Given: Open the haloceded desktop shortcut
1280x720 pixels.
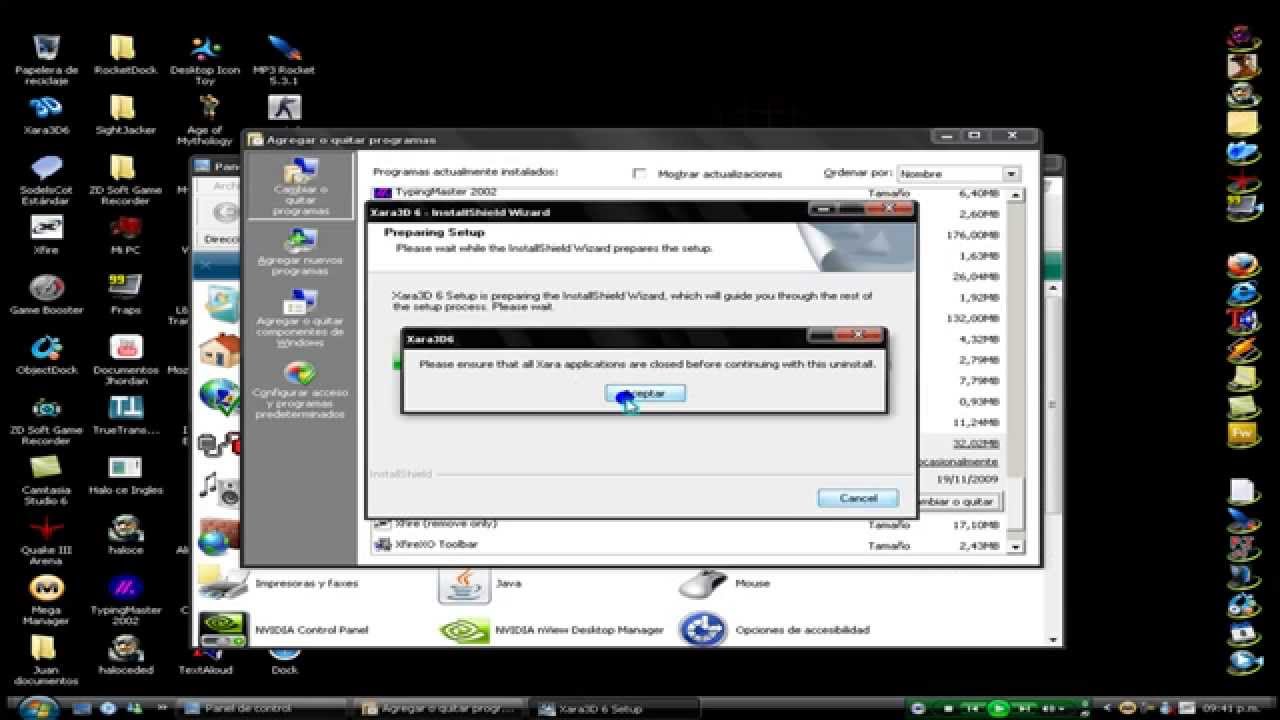Looking at the screenshot, I should coord(125,656).
